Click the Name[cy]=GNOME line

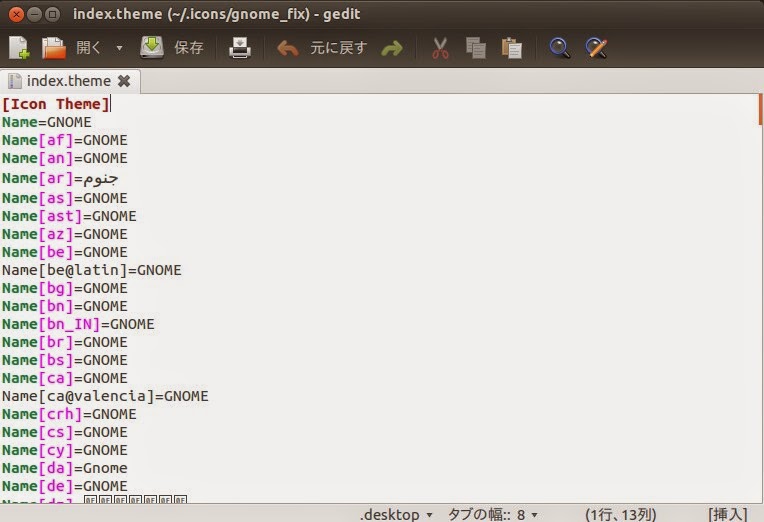coord(65,450)
